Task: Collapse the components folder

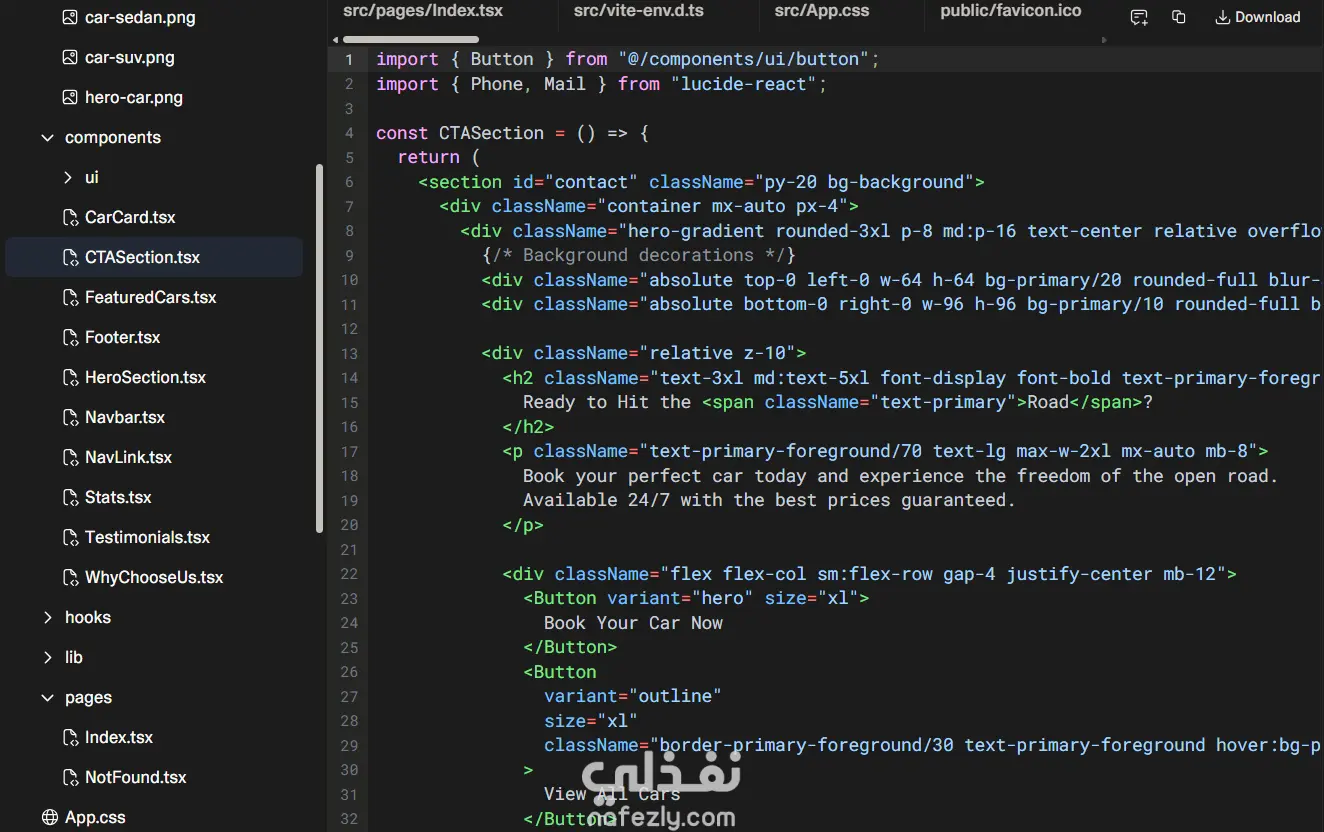Action: click(47, 137)
